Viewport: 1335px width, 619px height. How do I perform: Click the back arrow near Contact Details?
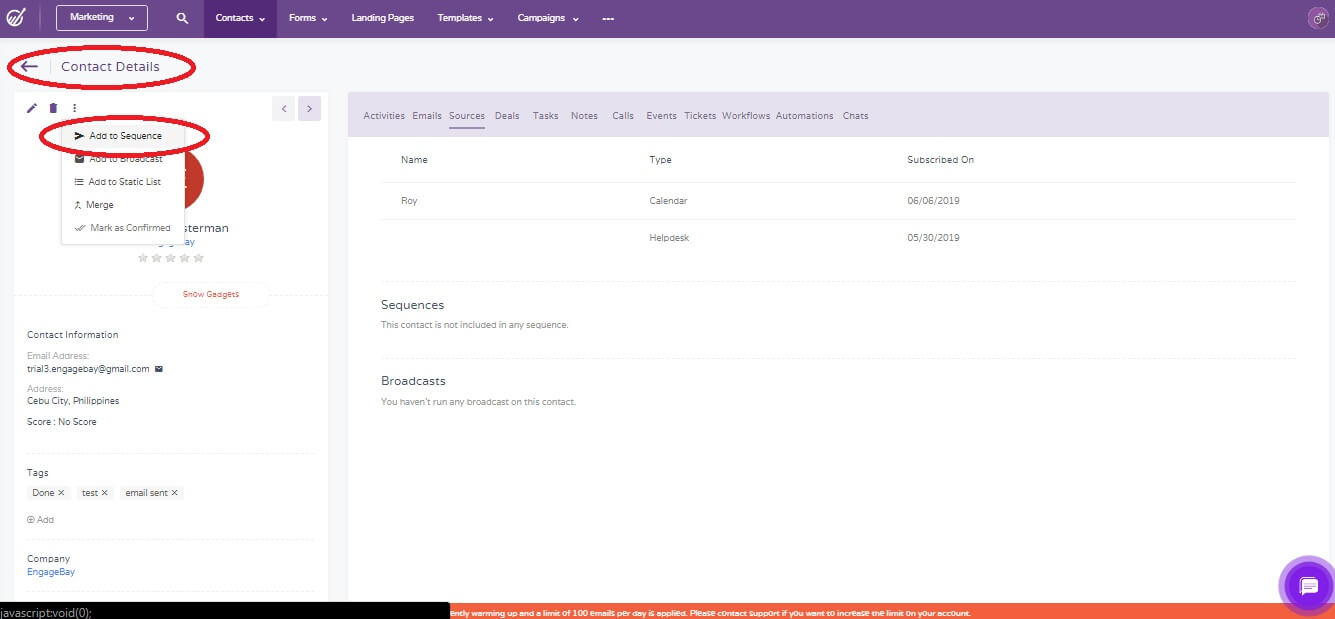[27, 65]
